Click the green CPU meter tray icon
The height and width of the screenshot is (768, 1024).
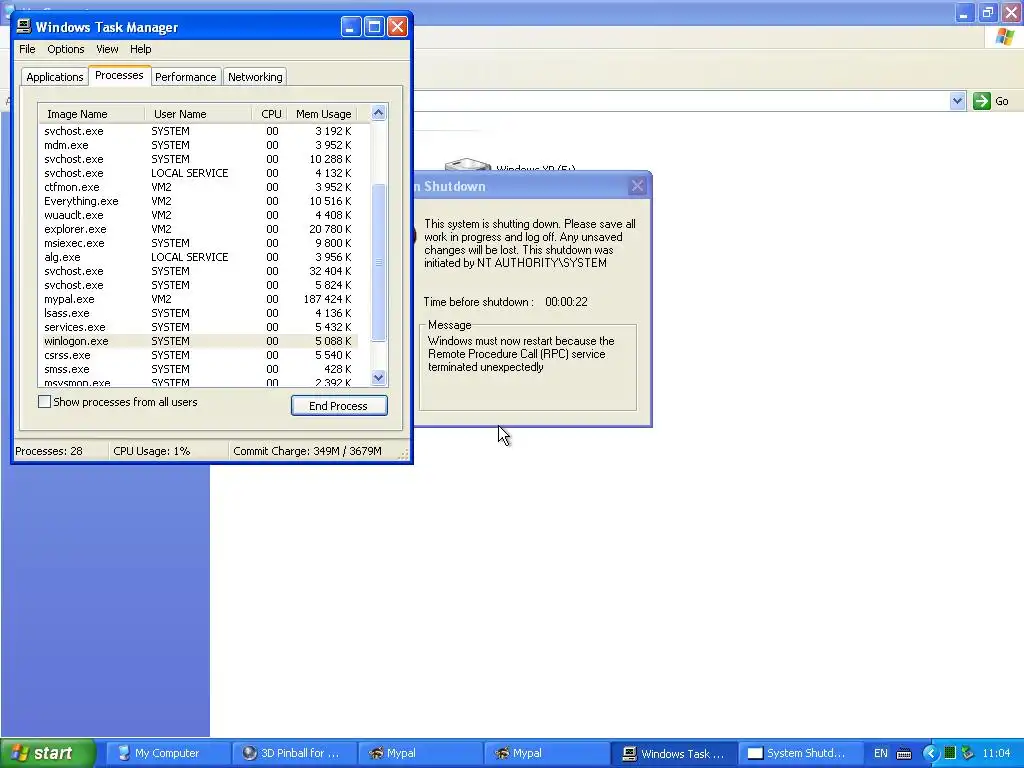tap(950, 753)
